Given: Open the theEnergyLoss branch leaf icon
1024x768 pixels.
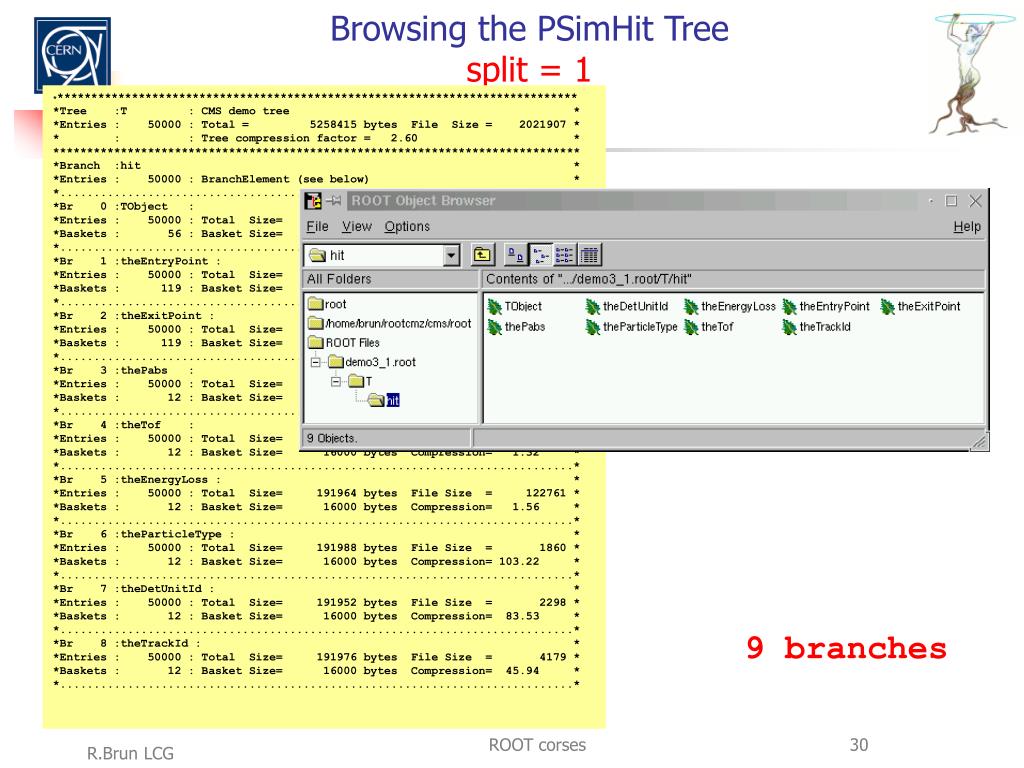Looking at the screenshot, I should coord(691,306).
